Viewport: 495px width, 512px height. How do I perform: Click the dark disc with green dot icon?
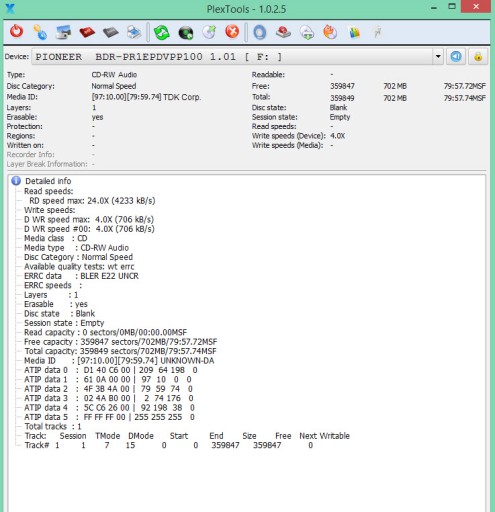pyautogui.click(x=186, y=33)
